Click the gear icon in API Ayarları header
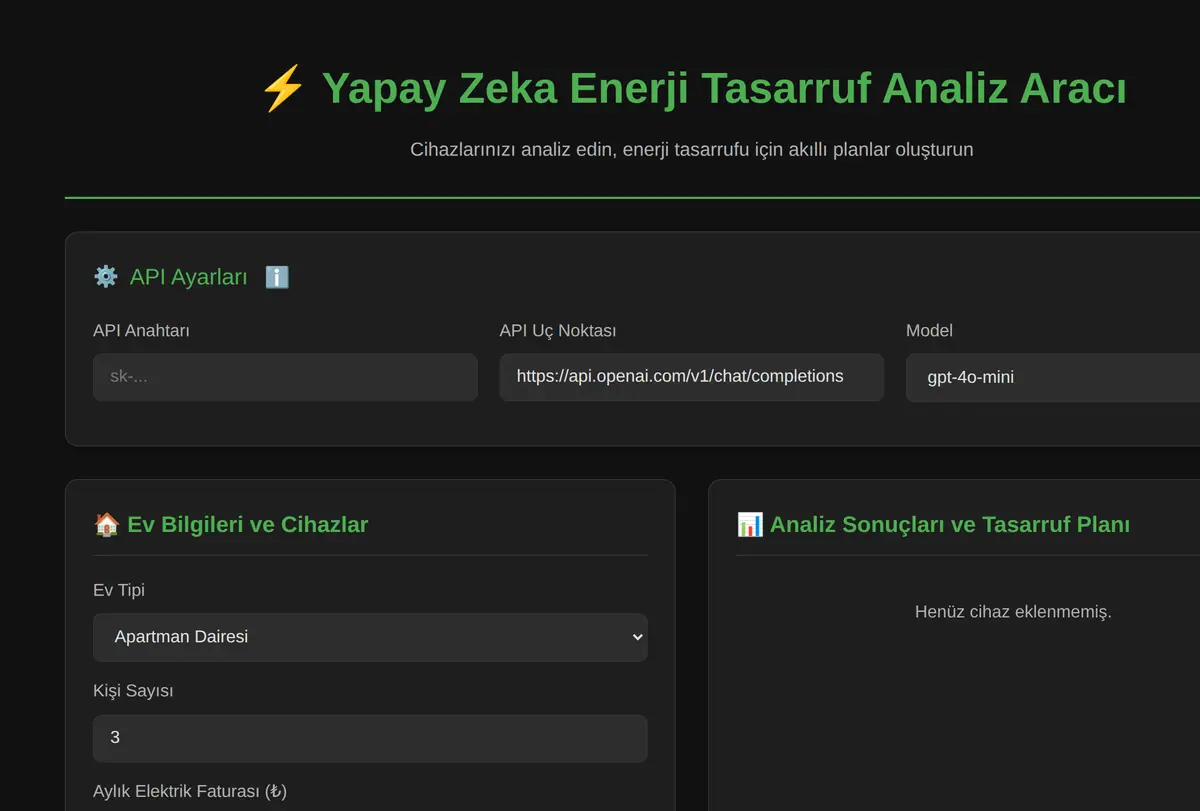 tap(105, 277)
